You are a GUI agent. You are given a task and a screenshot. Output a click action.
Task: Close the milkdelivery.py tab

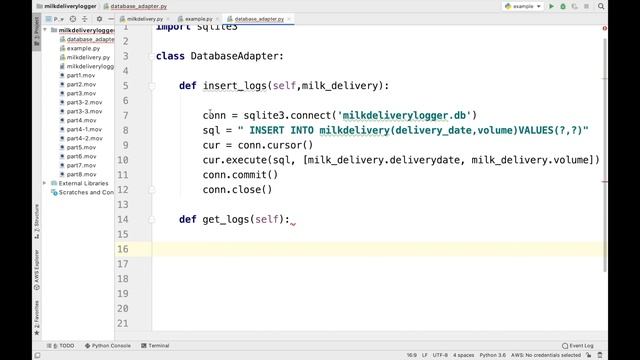168,19
